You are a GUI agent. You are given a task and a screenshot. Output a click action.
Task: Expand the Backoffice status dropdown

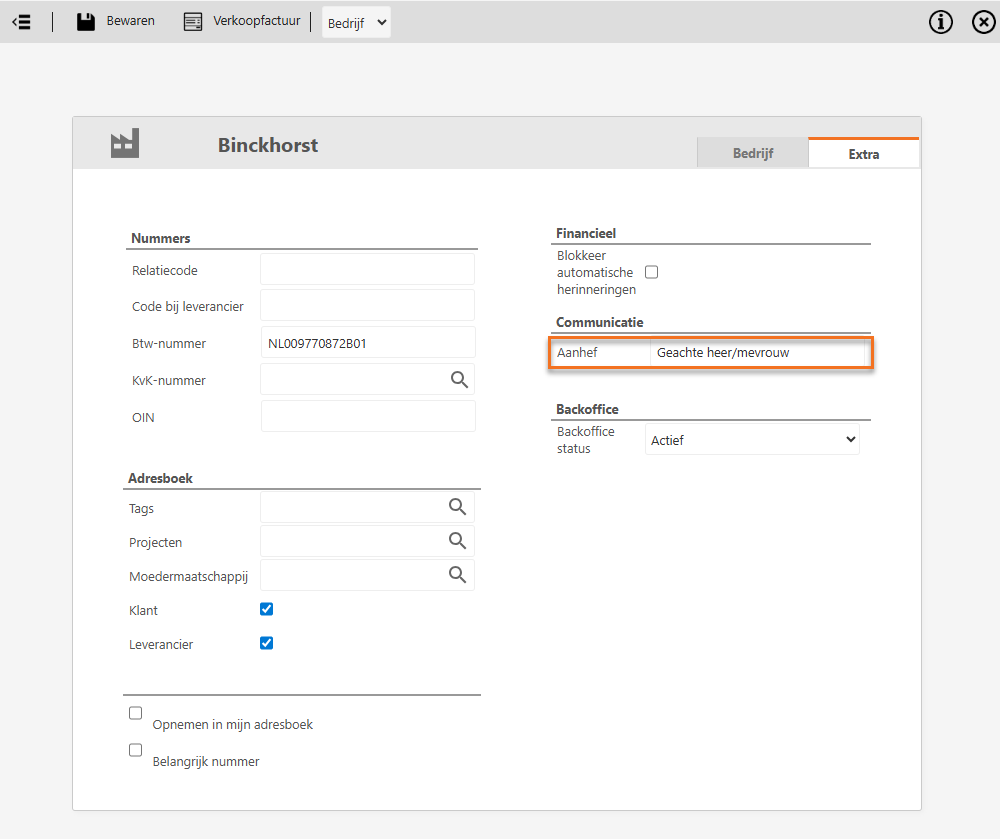(752, 439)
